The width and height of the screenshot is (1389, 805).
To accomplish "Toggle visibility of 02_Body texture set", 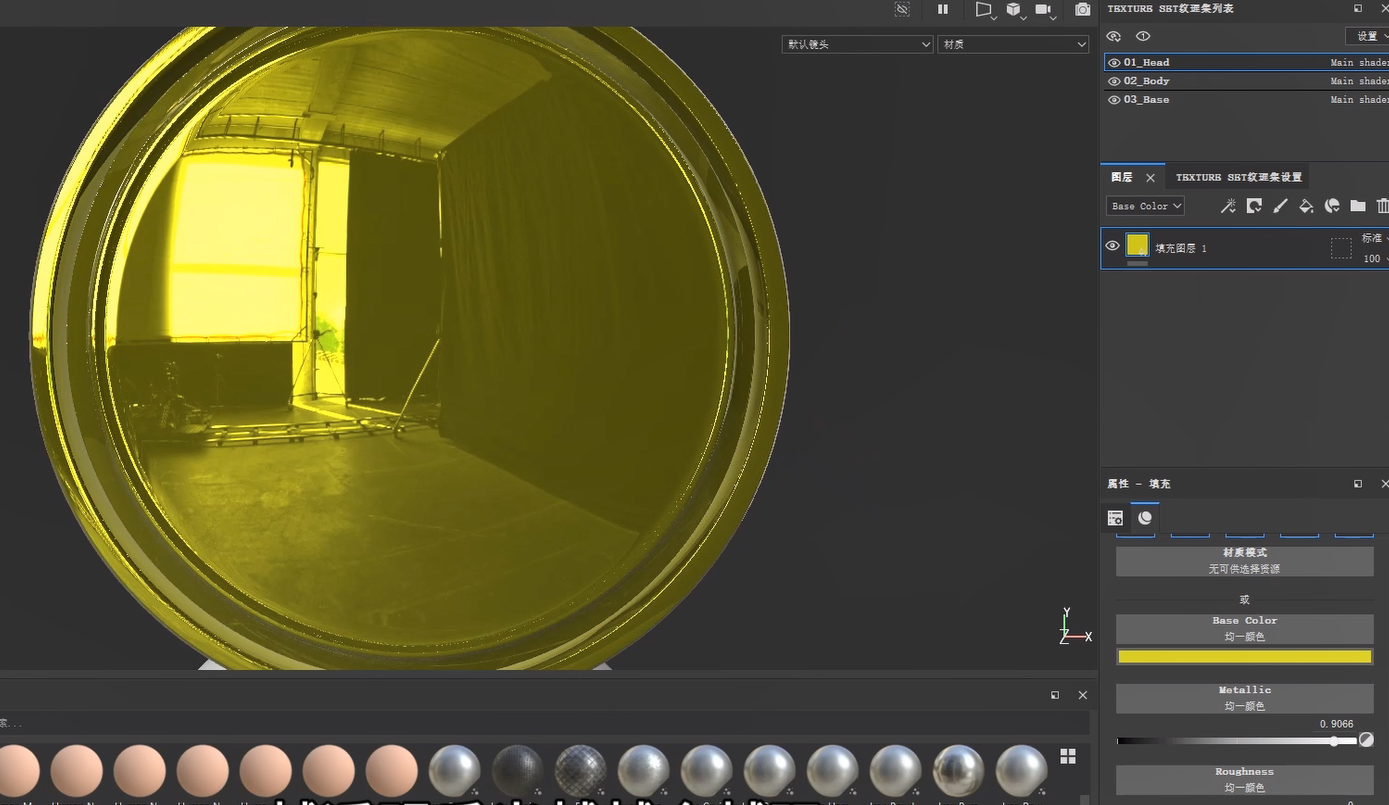I will [1114, 81].
